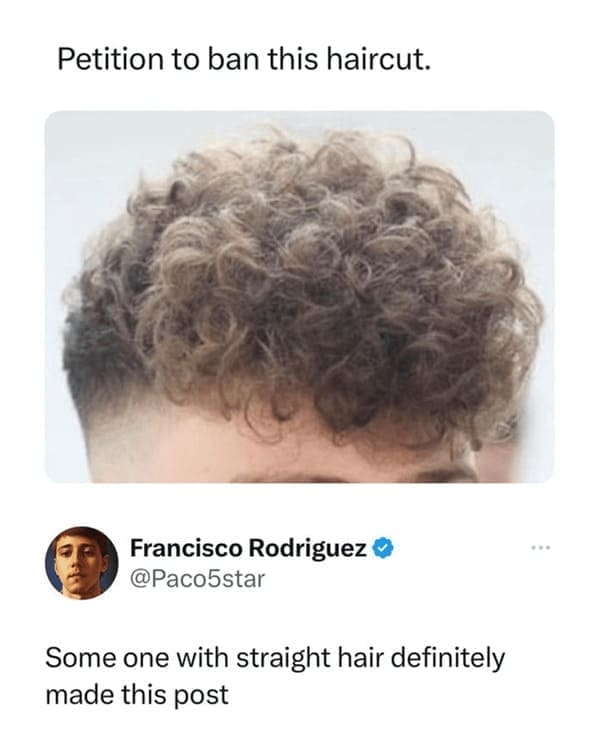Image resolution: width=599 pixels, height=749 pixels.
Task: Click the word "definitely" in the reply
Action: tap(448, 658)
